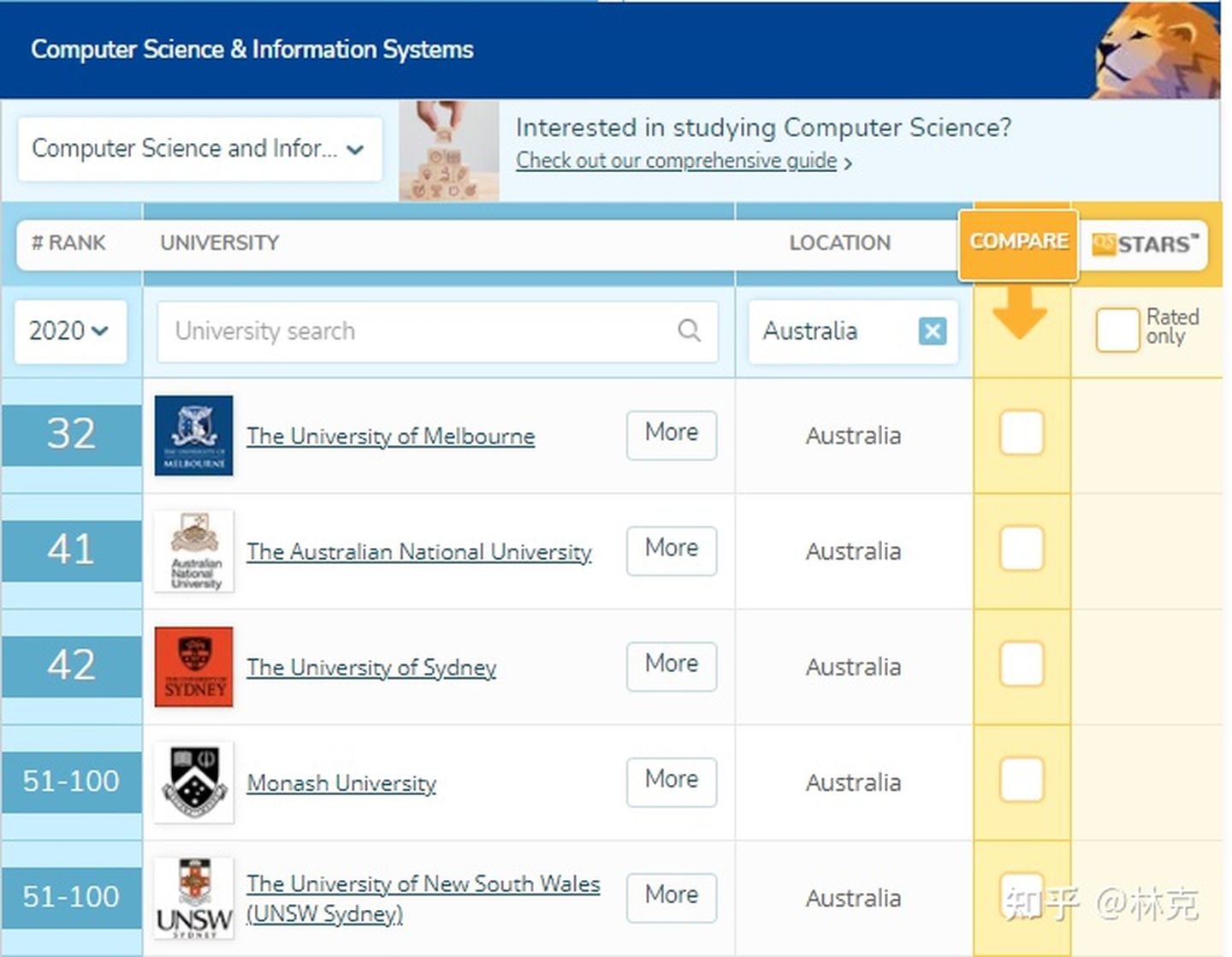
Task: Click the Australia location text for Monash row
Action: pos(853,782)
